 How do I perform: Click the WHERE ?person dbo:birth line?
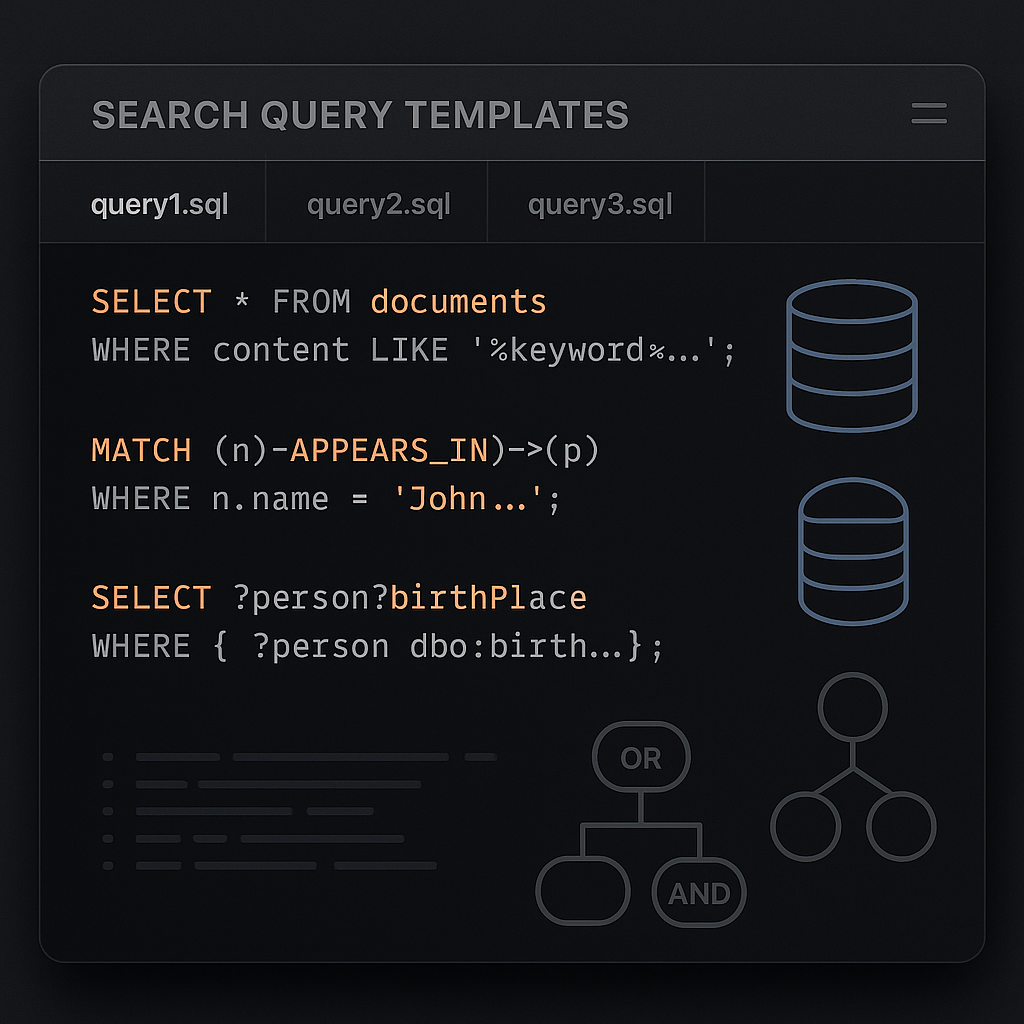click(377, 647)
